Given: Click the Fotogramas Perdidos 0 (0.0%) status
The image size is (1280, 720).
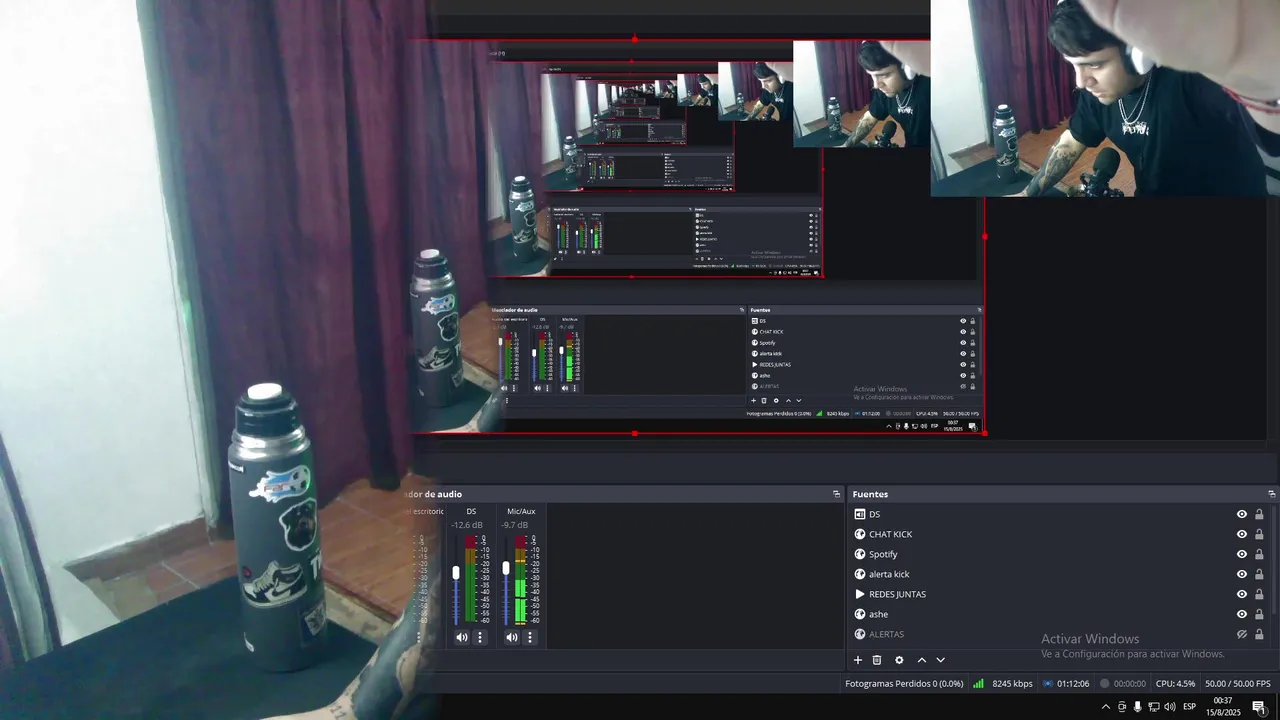Looking at the screenshot, I should [904, 684].
